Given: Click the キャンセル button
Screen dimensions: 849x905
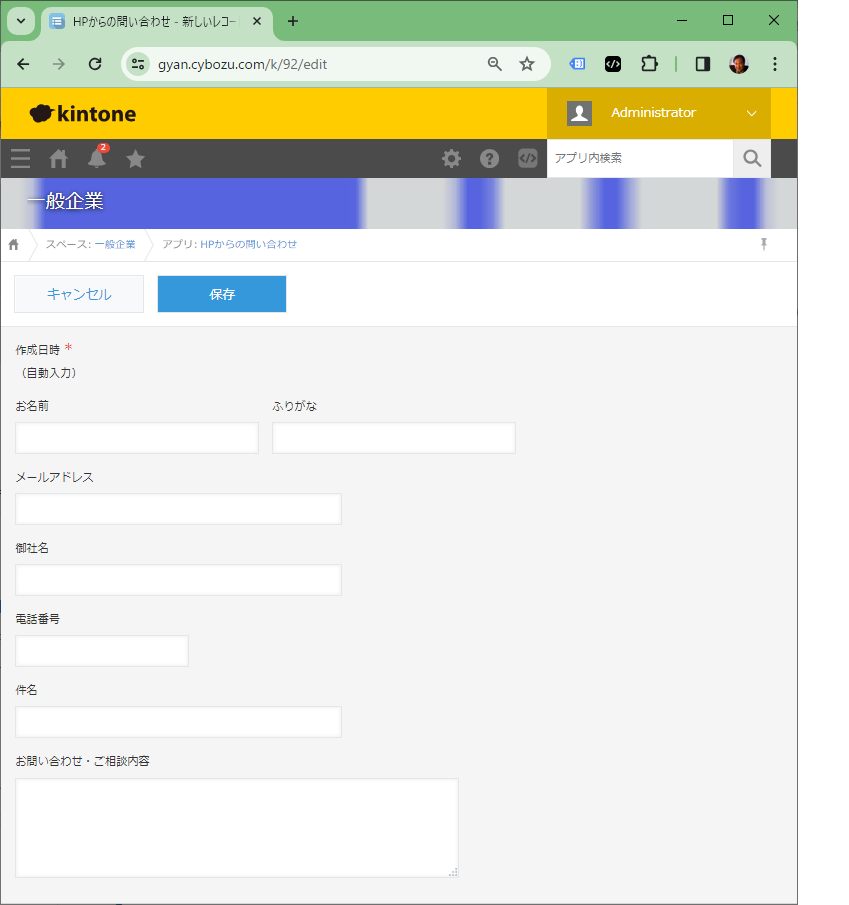Looking at the screenshot, I should 79,294.
